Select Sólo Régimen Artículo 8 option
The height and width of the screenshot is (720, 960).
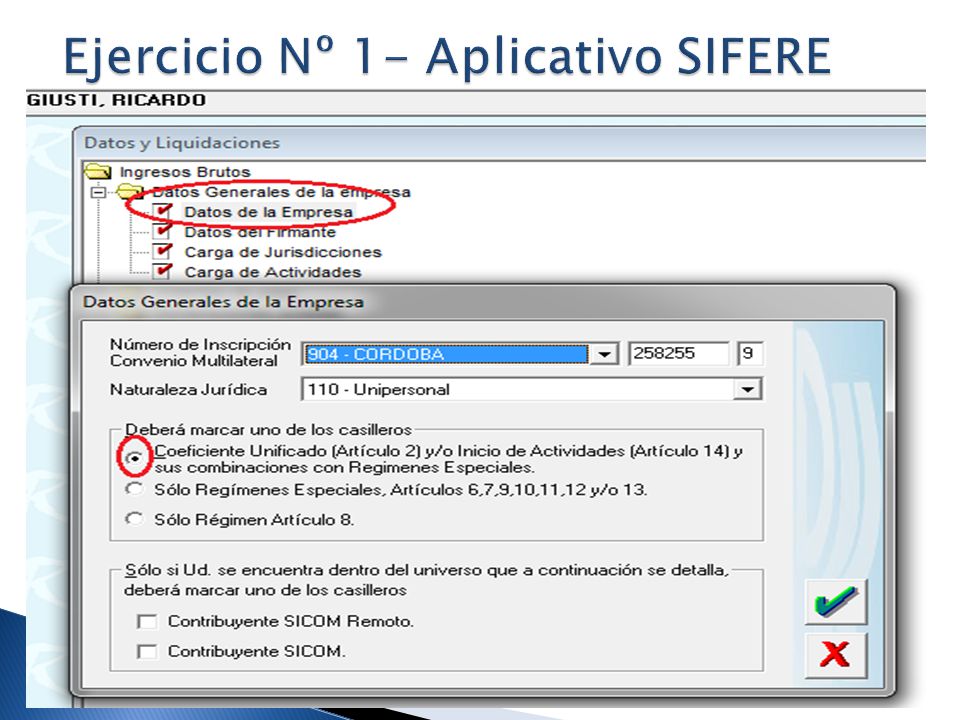coord(134,519)
